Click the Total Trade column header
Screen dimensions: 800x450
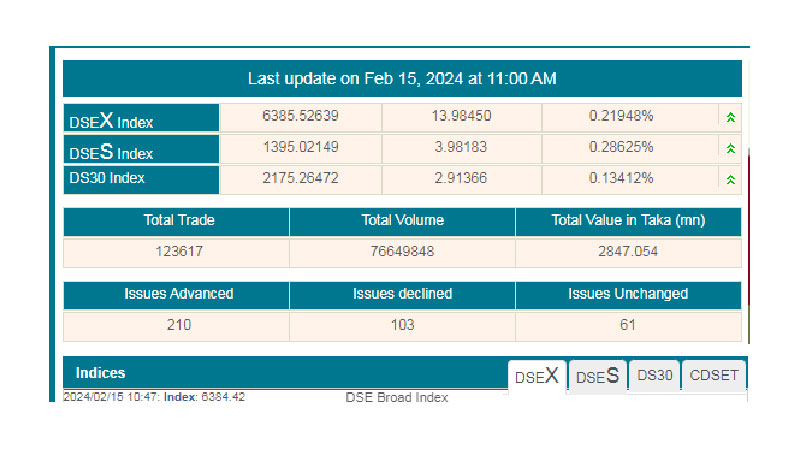pos(176,221)
